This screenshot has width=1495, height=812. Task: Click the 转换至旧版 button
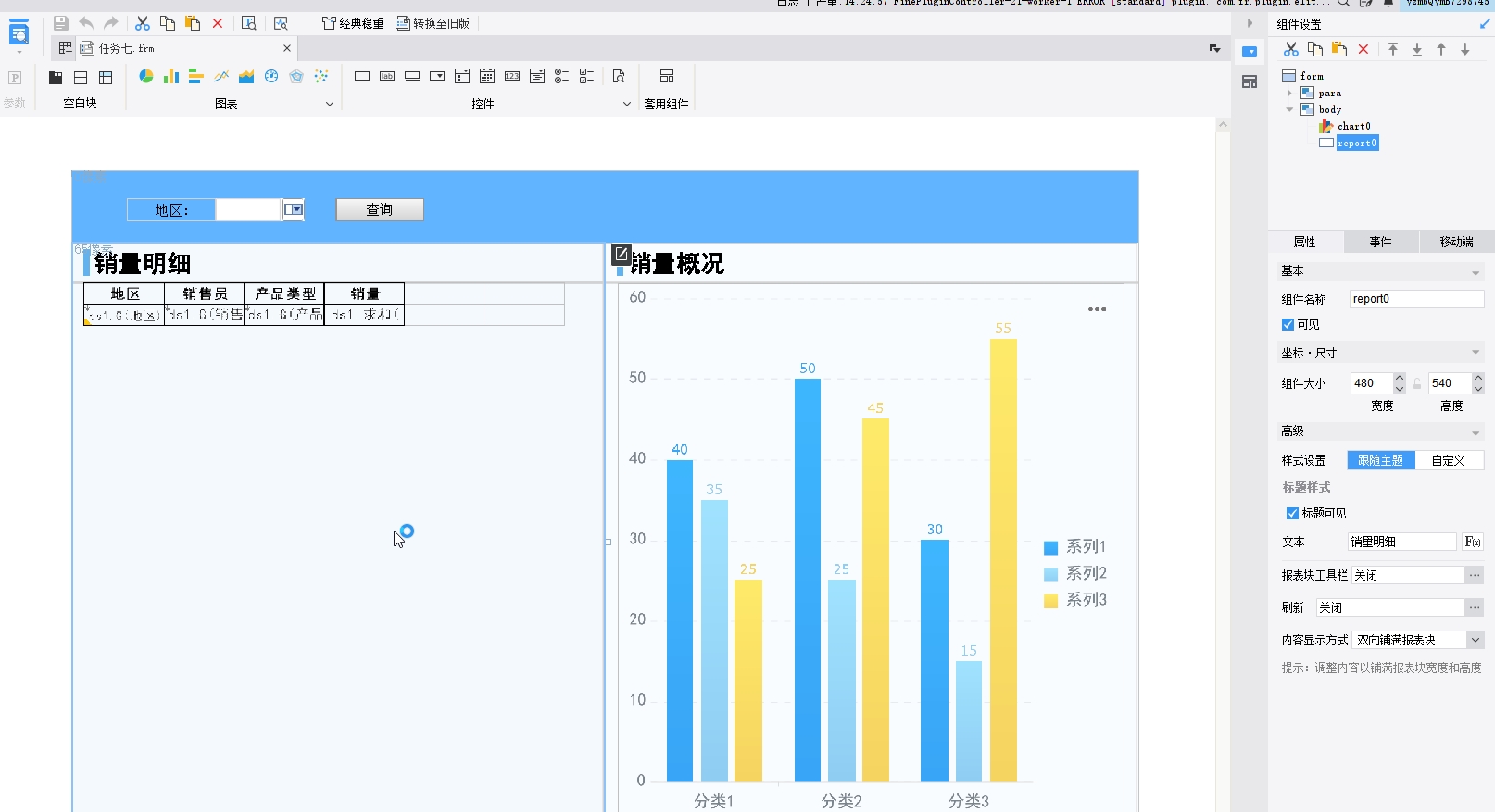[x=433, y=23]
